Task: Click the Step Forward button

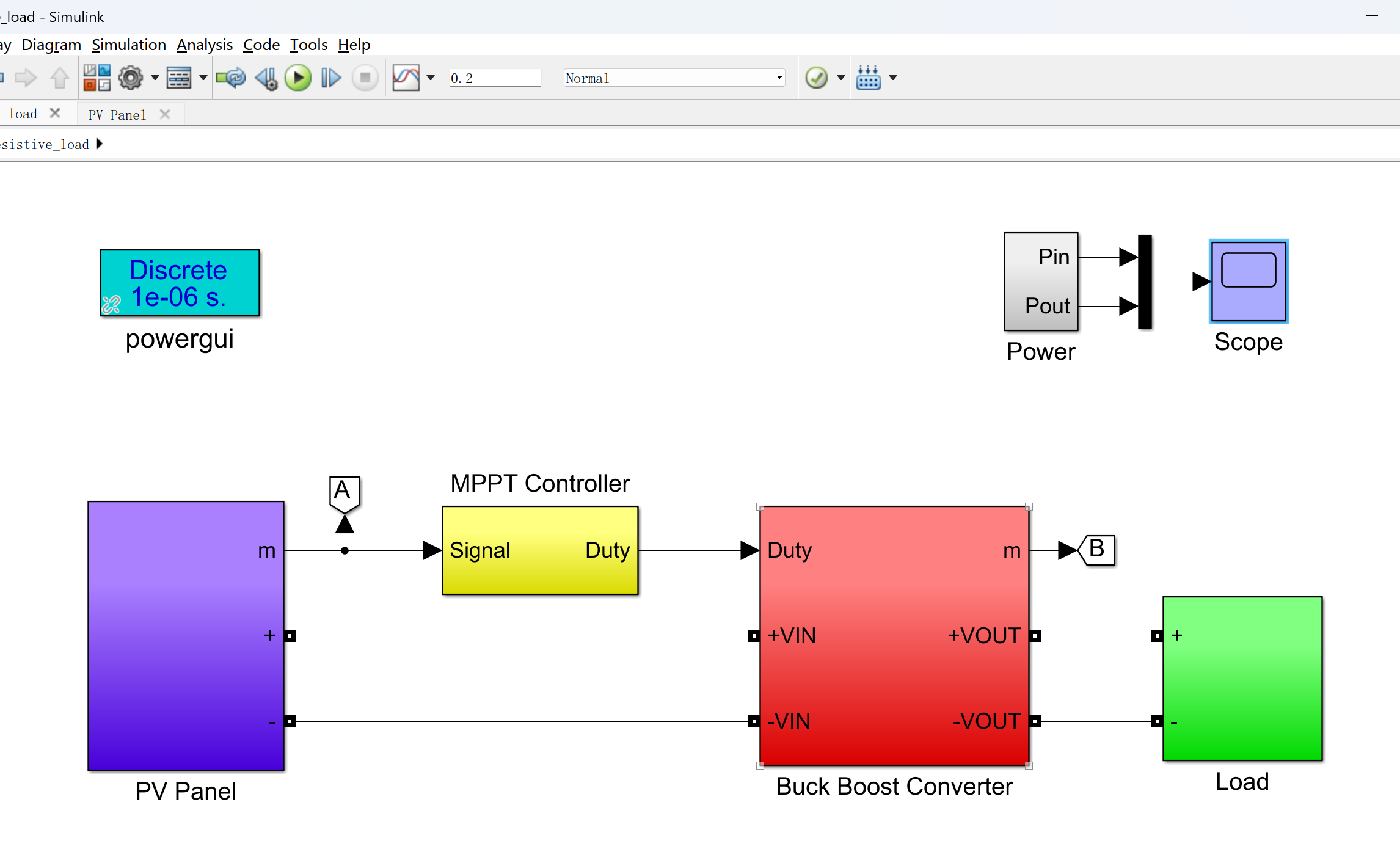Action: (330, 78)
